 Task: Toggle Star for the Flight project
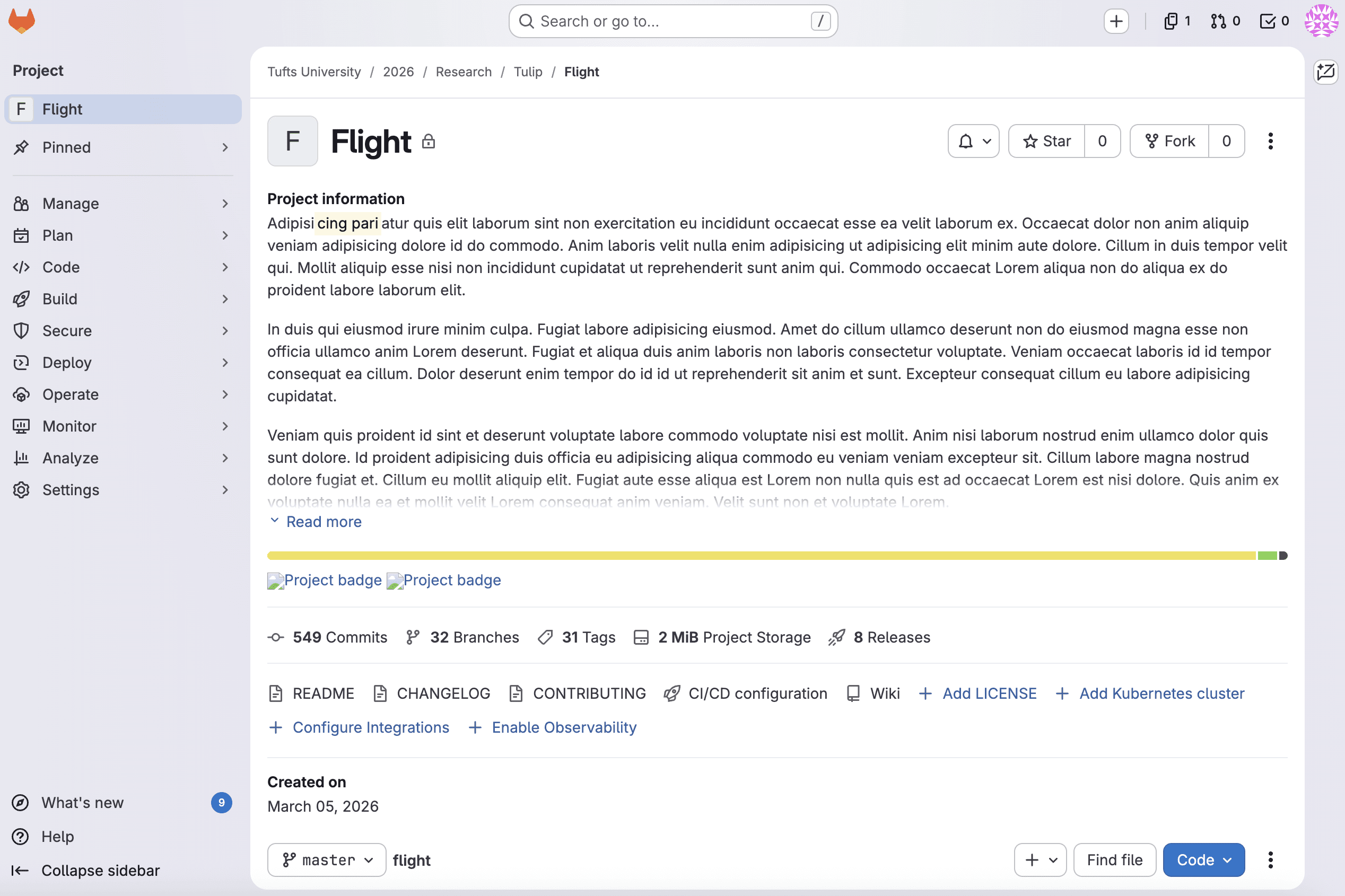point(1046,141)
